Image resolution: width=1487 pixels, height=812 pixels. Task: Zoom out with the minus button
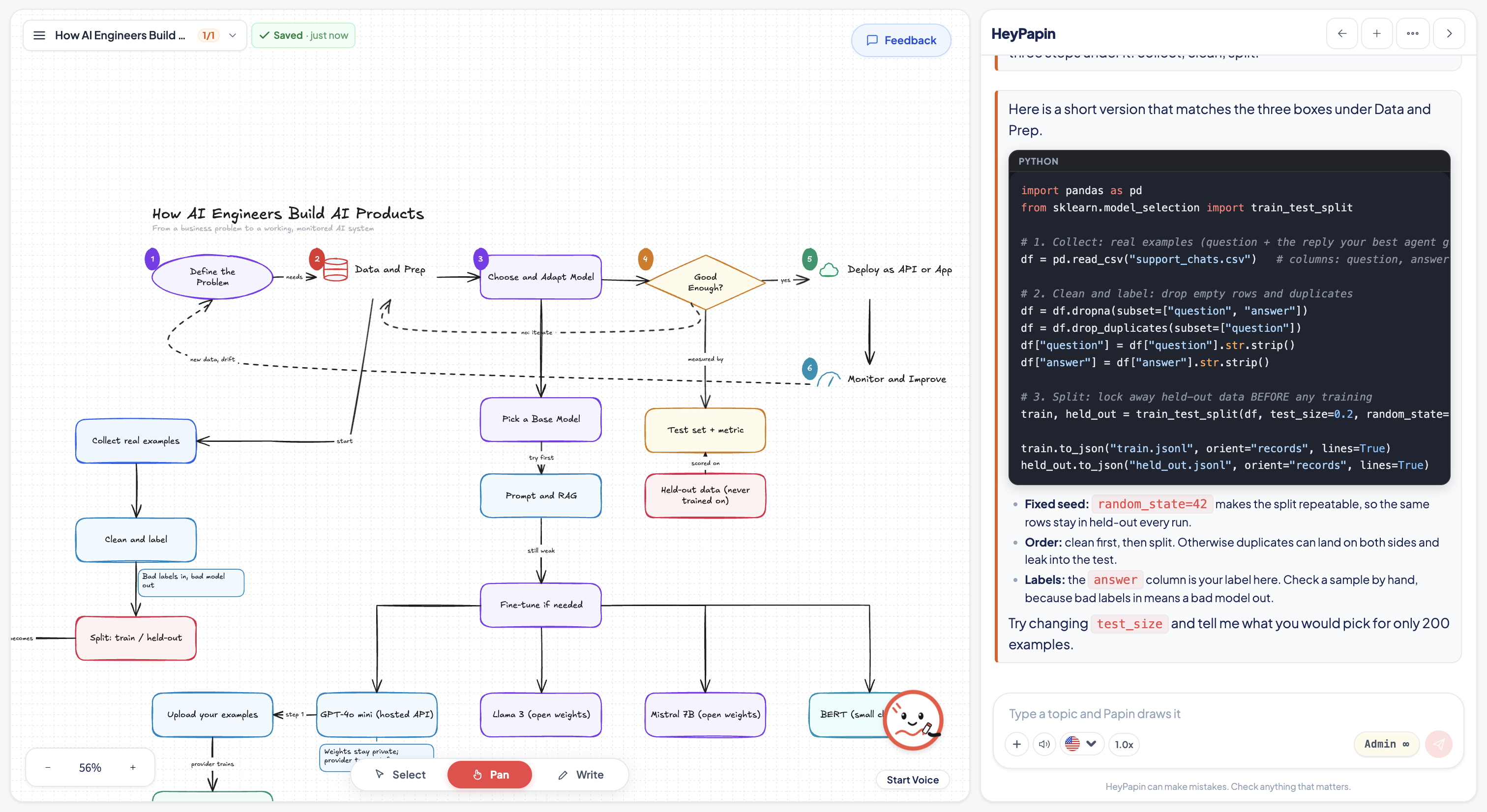click(x=48, y=768)
